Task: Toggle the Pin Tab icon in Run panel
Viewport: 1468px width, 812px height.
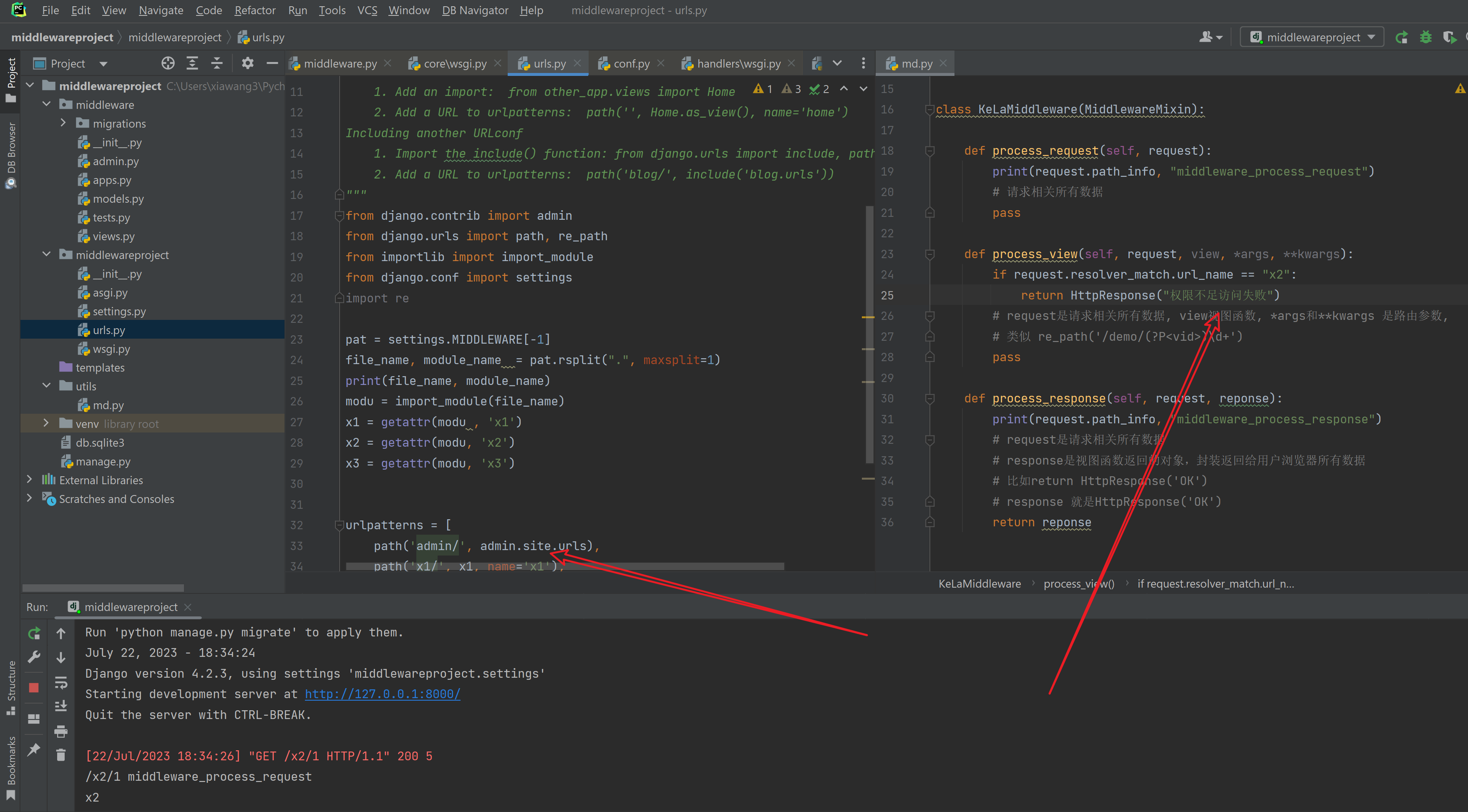Action: tap(34, 749)
